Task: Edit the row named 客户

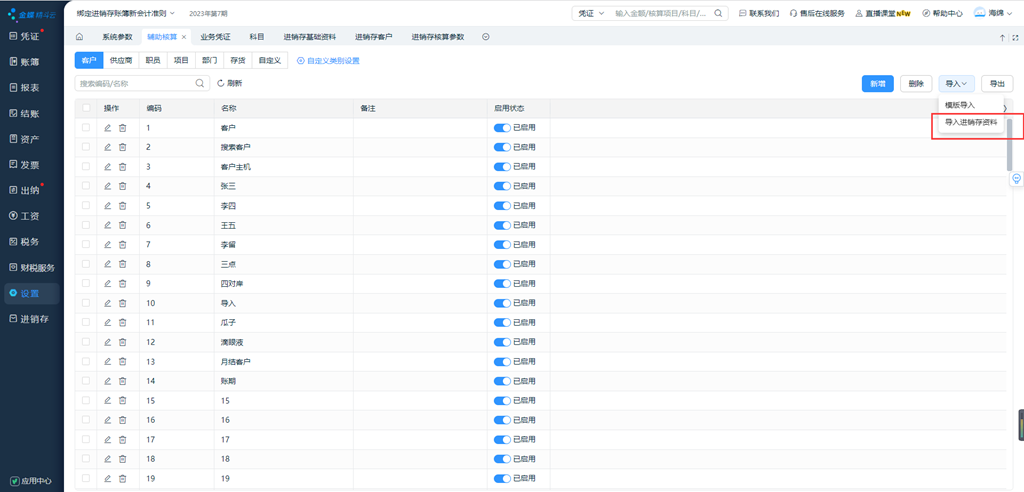Action: 108,128
